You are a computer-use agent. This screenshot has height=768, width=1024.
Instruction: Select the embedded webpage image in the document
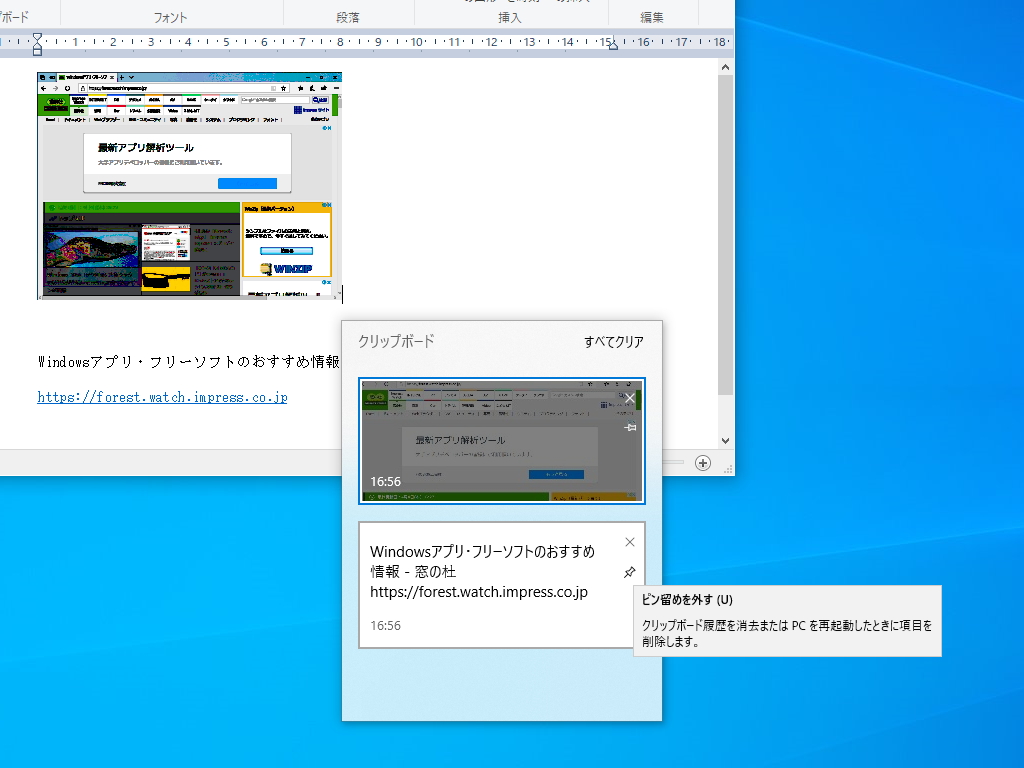[x=190, y=187]
